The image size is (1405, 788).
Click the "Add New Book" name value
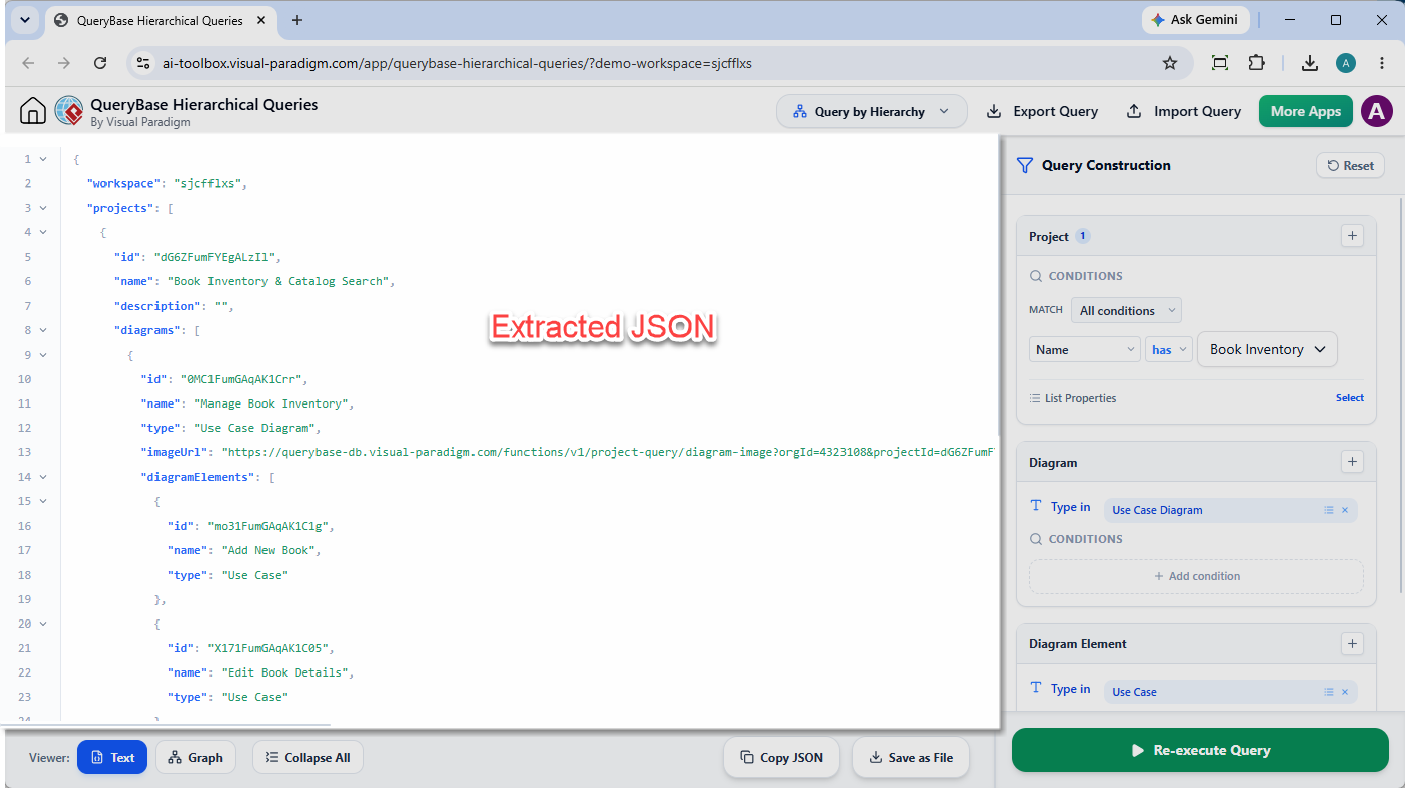coord(268,550)
